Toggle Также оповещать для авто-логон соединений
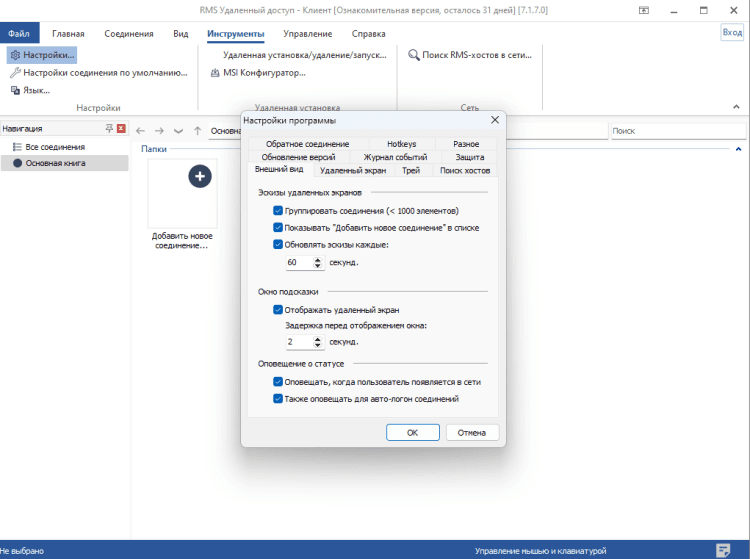The image size is (750, 559). click(x=278, y=398)
